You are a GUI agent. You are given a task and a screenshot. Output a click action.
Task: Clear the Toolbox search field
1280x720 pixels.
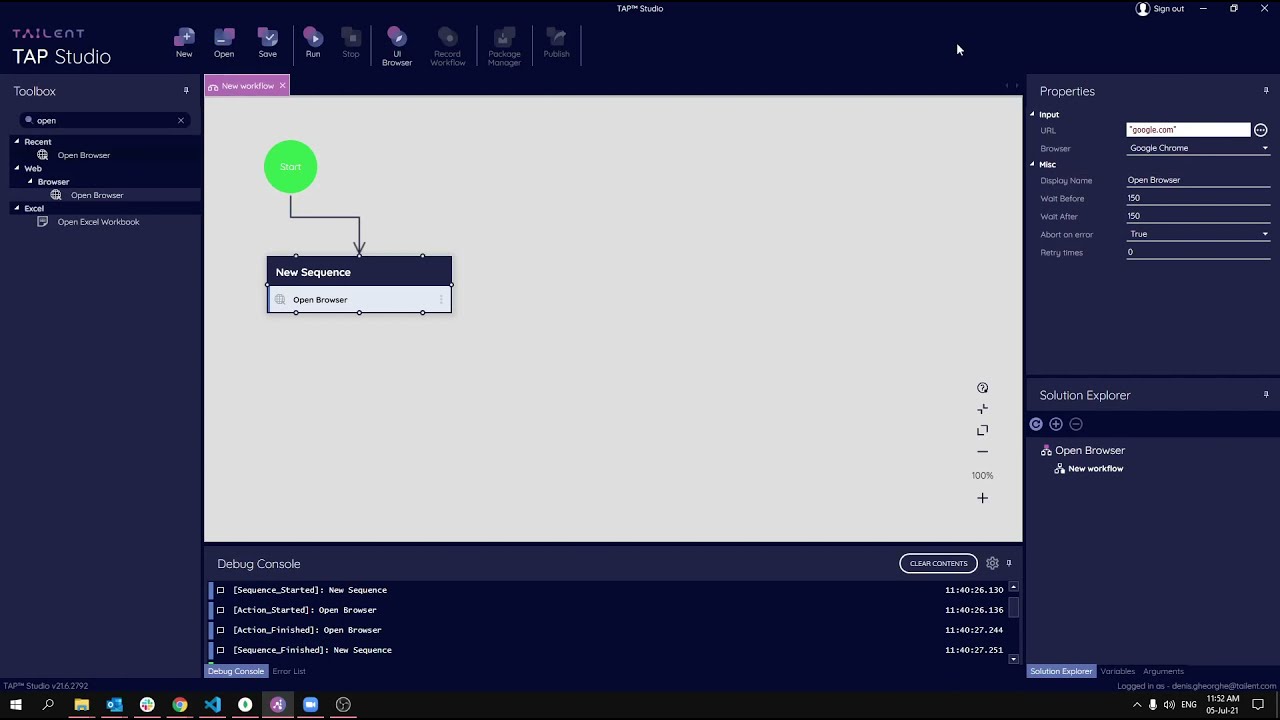(x=181, y=120)
